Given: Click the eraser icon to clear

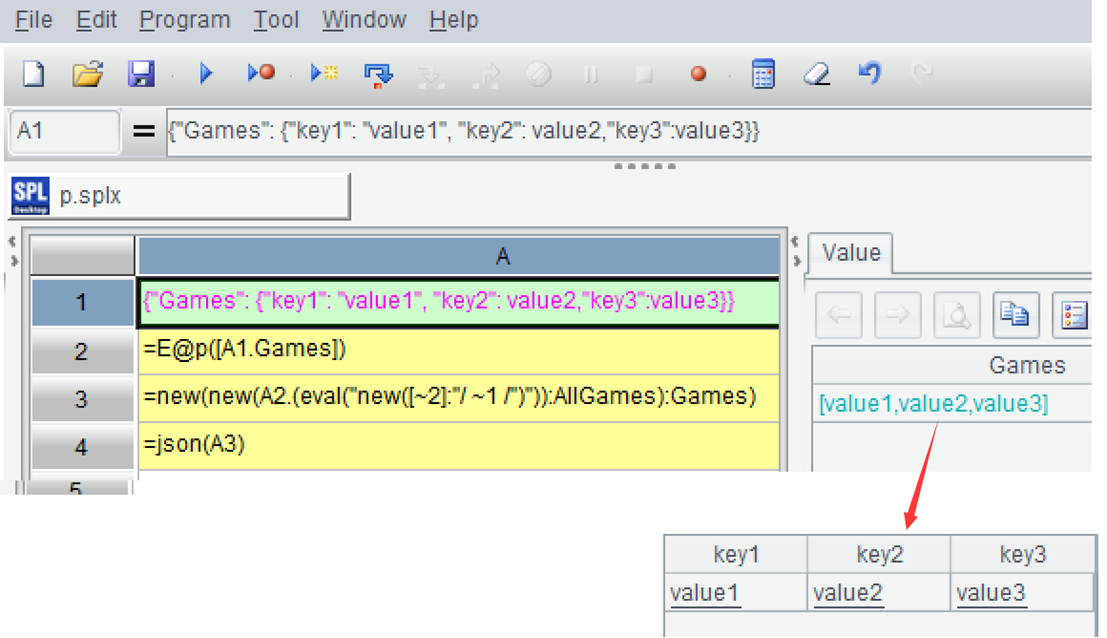Looking at the screenshot, I should coord(817,74).
